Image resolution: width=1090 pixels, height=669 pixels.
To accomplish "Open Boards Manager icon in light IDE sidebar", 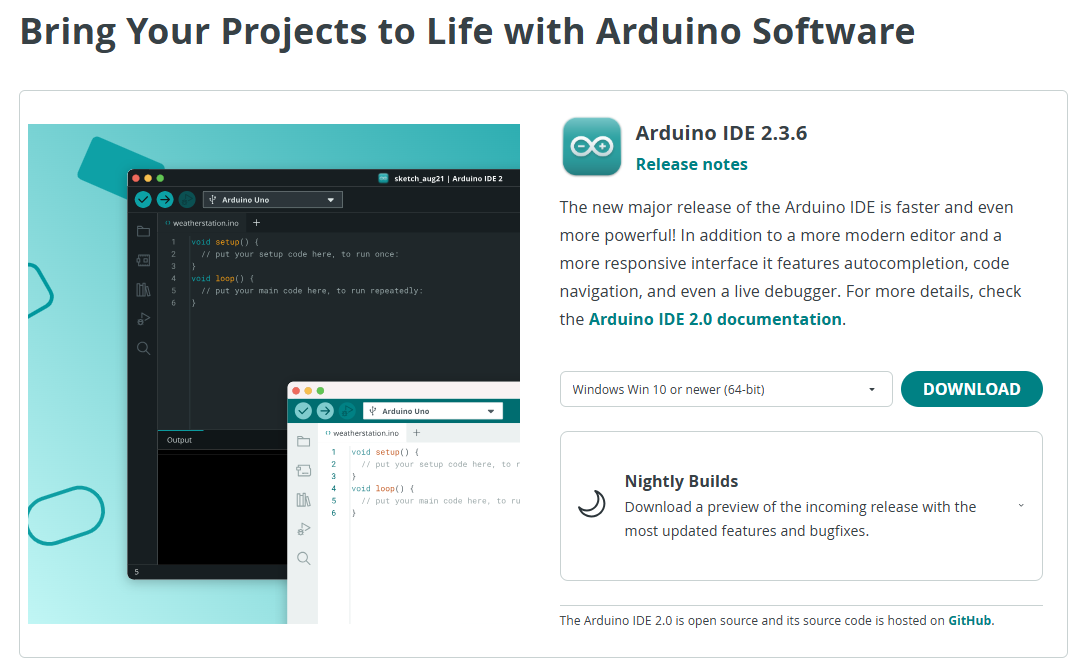I will coord(304,470).
